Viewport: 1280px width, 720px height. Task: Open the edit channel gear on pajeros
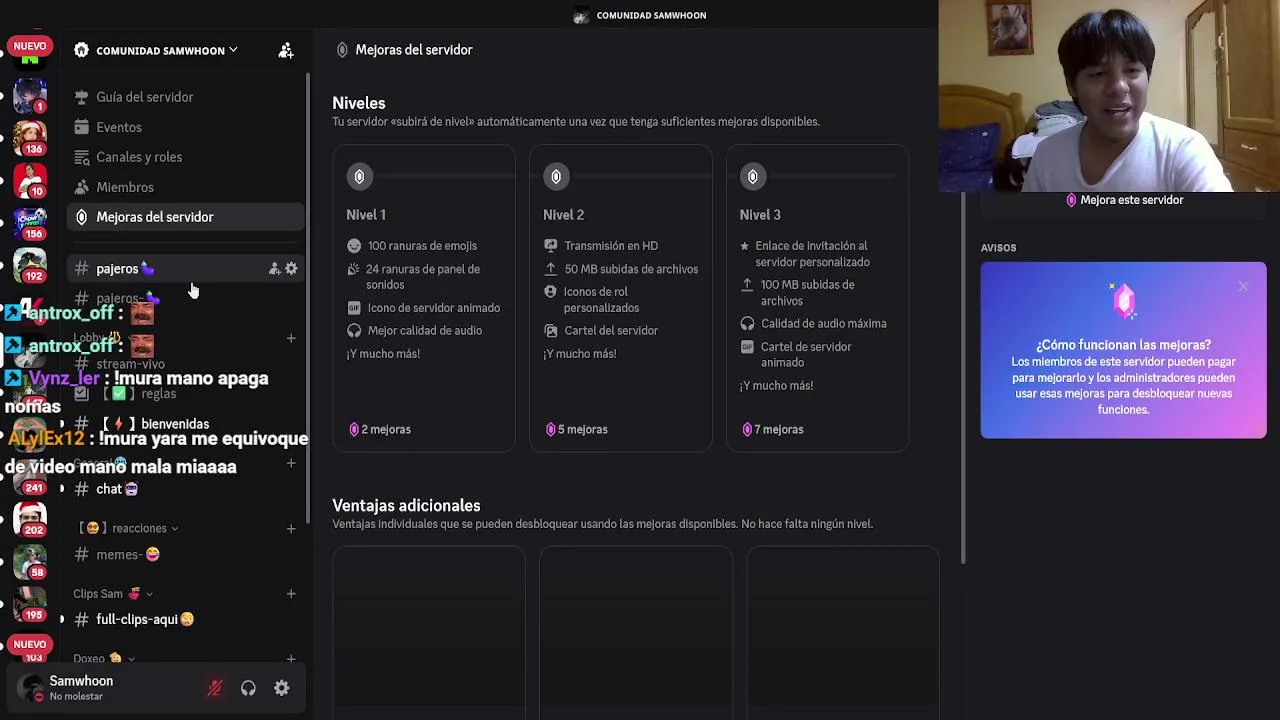coord(291,268)
